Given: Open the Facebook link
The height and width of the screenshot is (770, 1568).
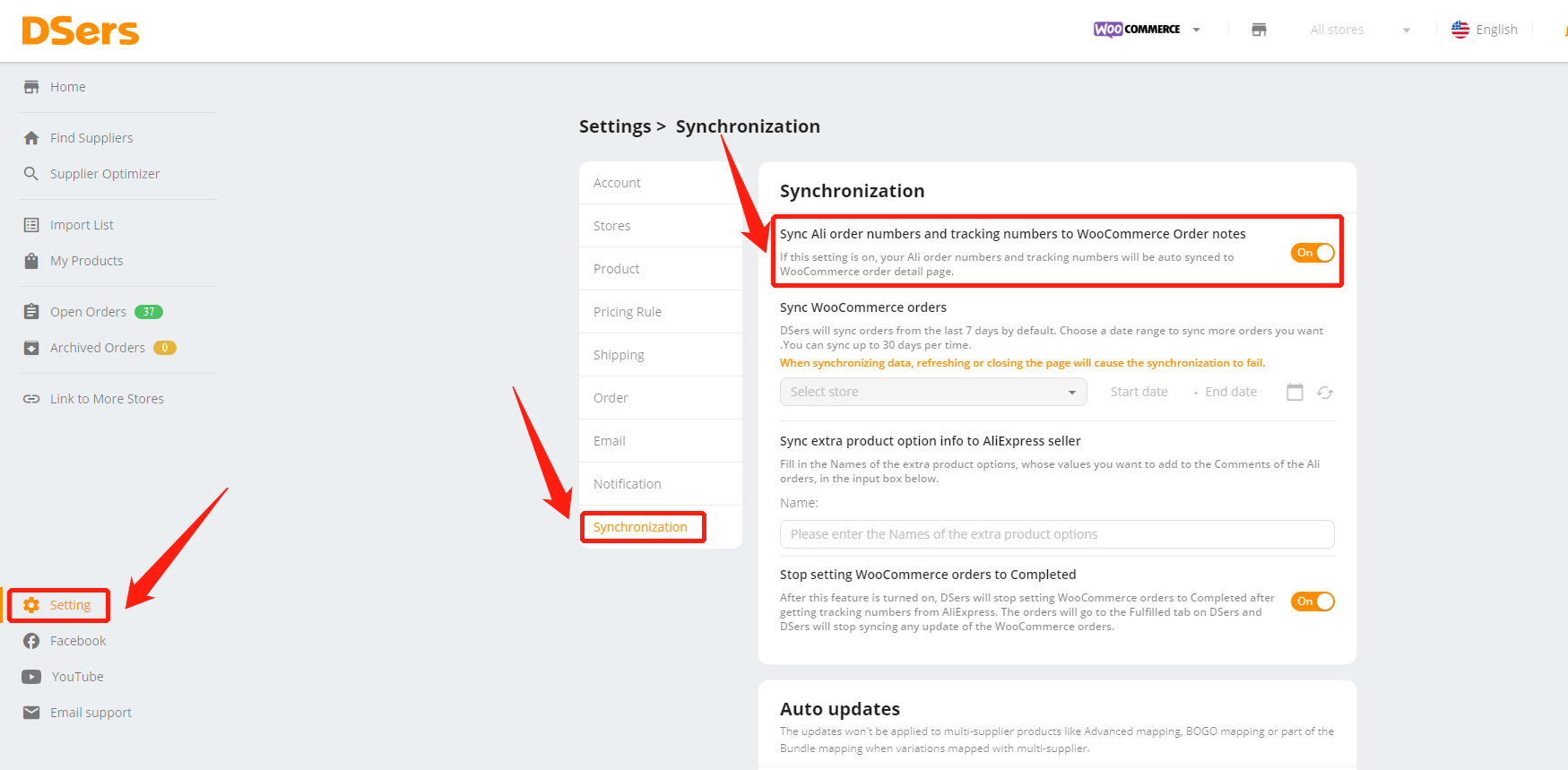Looking at the screenshot, I should pyautogui.click(x=78, y=641).
